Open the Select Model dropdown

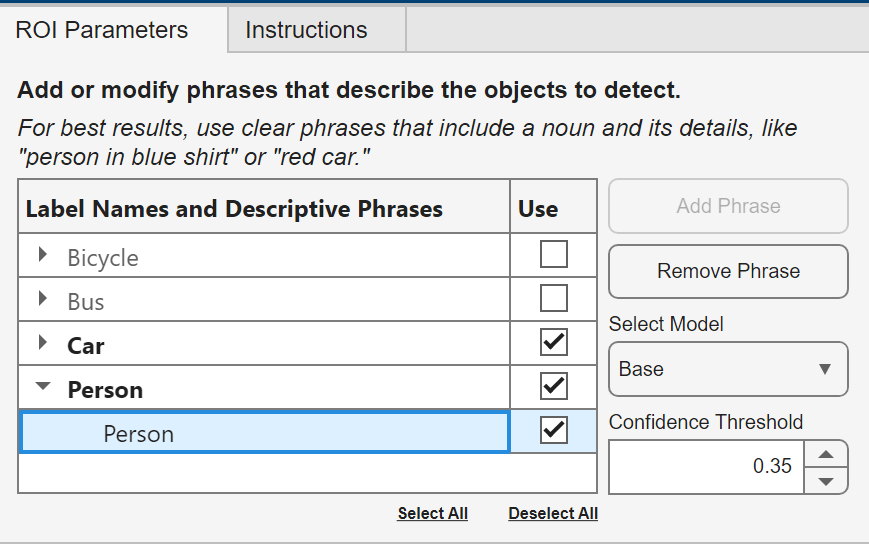(x=728, y=369)
